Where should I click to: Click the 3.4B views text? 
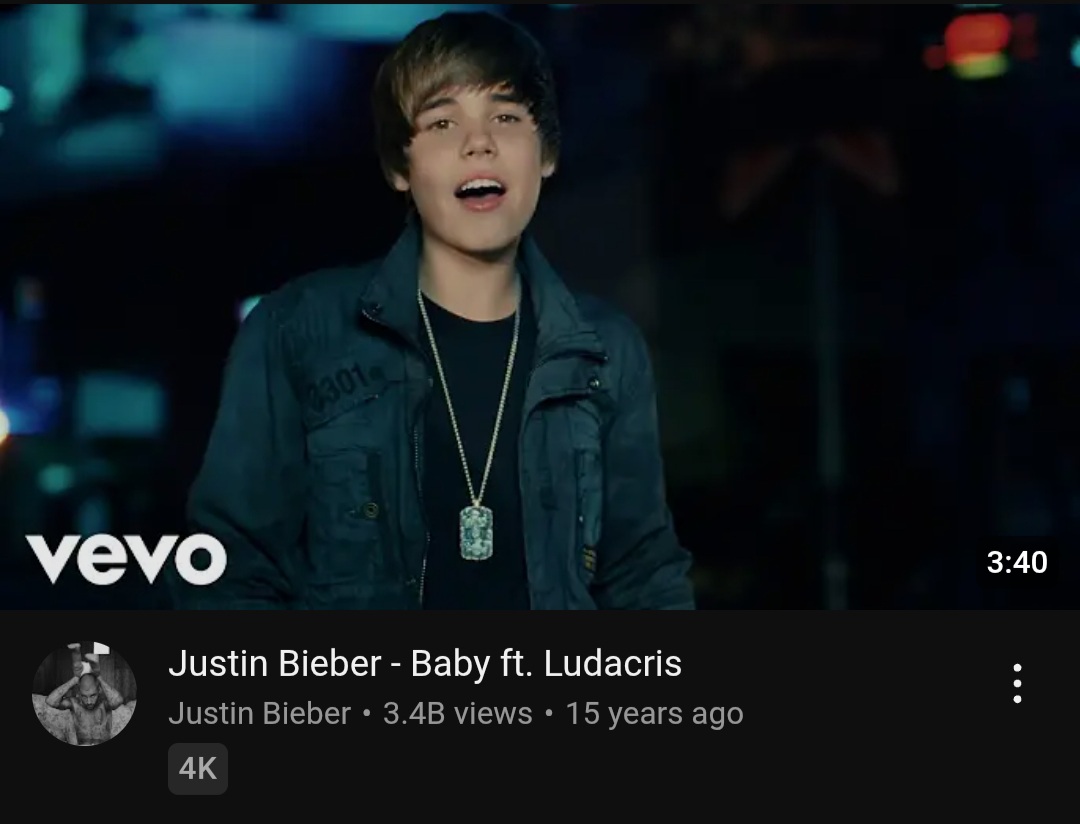click(457, 714)
